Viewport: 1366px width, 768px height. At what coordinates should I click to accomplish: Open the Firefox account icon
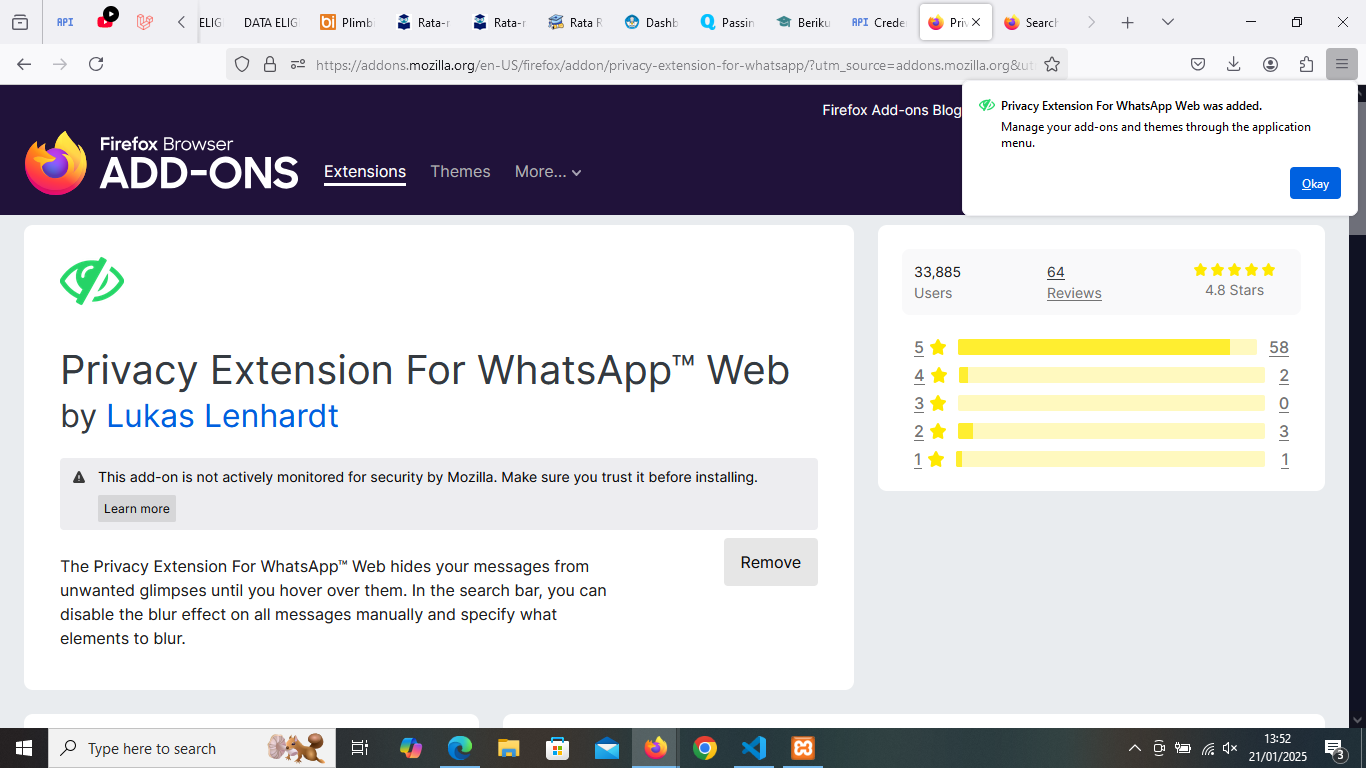1270,64
